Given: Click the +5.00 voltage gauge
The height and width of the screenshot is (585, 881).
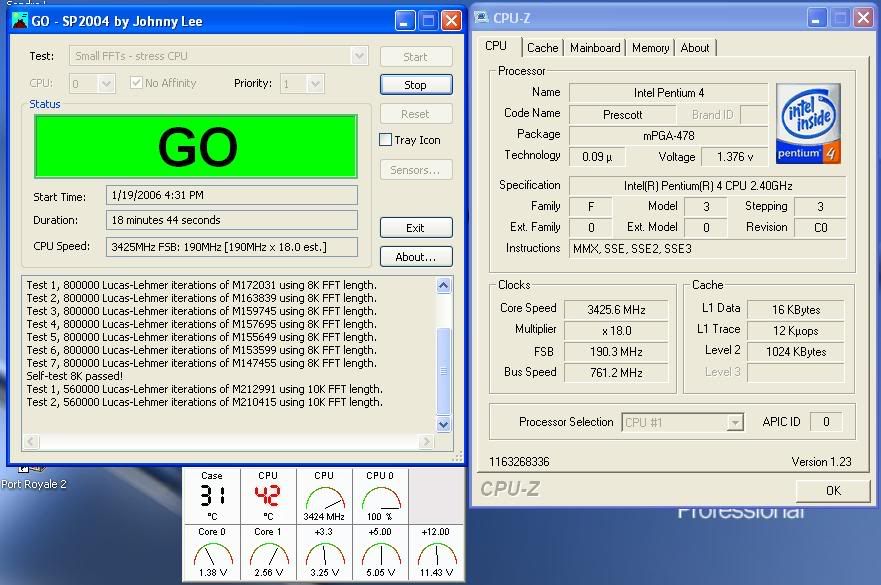Looking at the screenshot, I should click(x=380, y=553).
